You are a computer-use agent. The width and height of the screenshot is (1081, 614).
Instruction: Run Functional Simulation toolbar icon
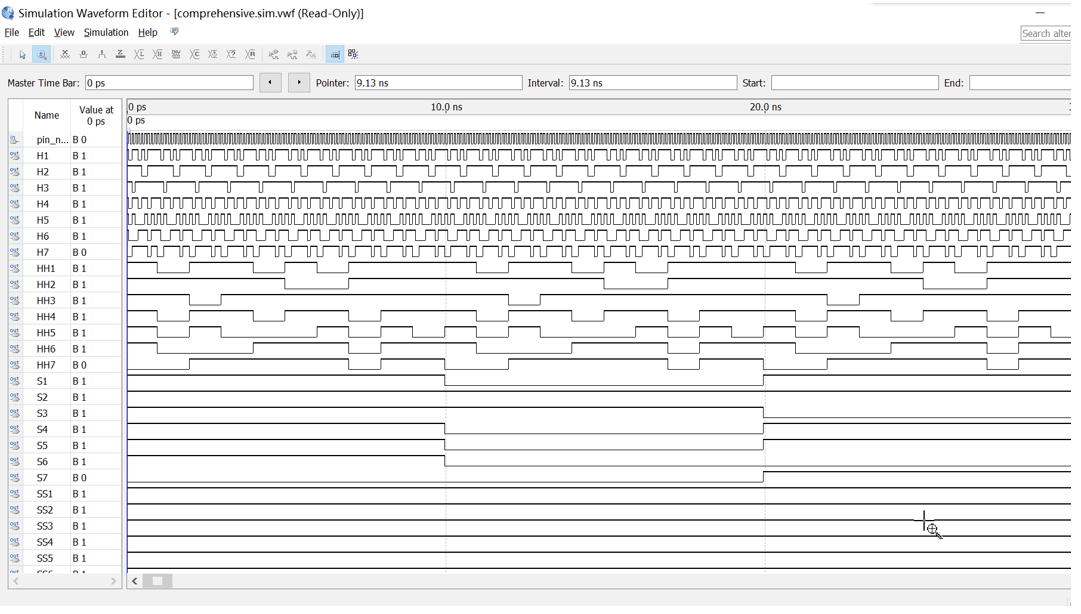point(274,54)
